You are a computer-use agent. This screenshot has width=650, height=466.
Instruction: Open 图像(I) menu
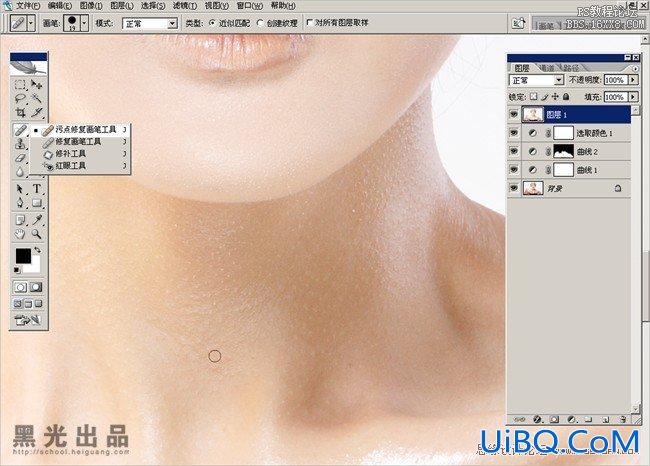click(x=91, y=6)
